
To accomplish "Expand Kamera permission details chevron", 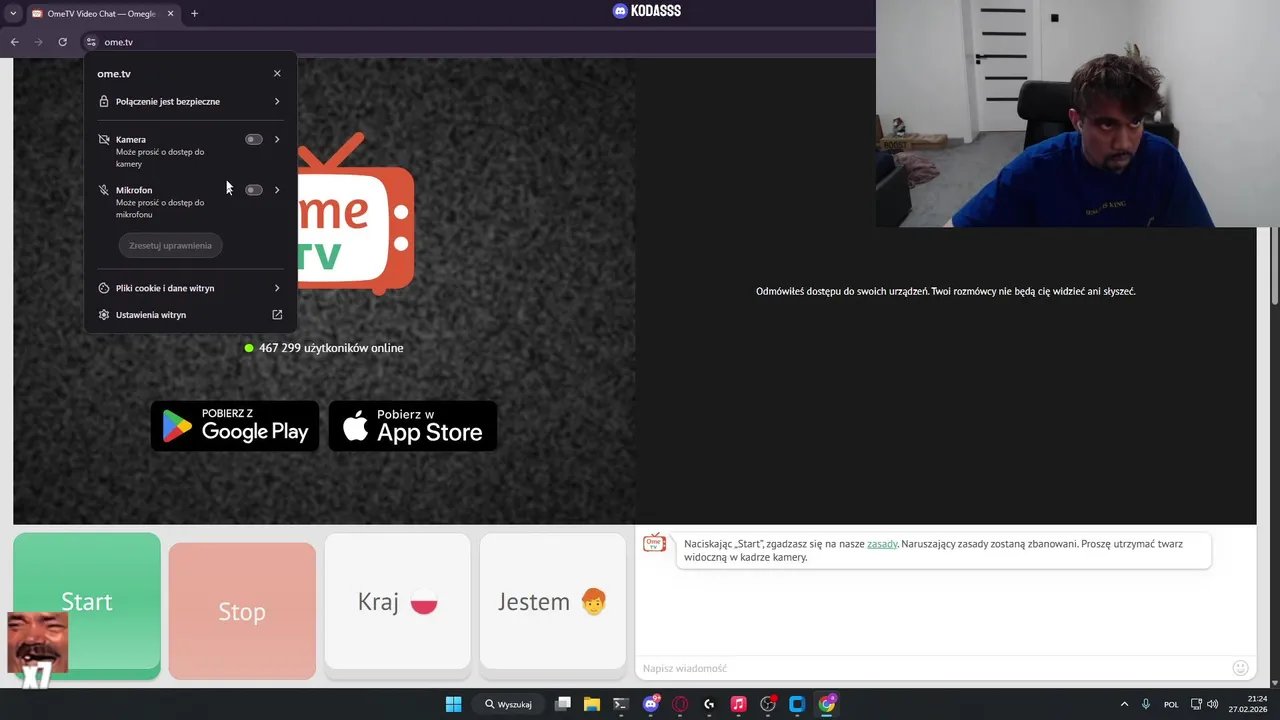I will tap(277, 140).
